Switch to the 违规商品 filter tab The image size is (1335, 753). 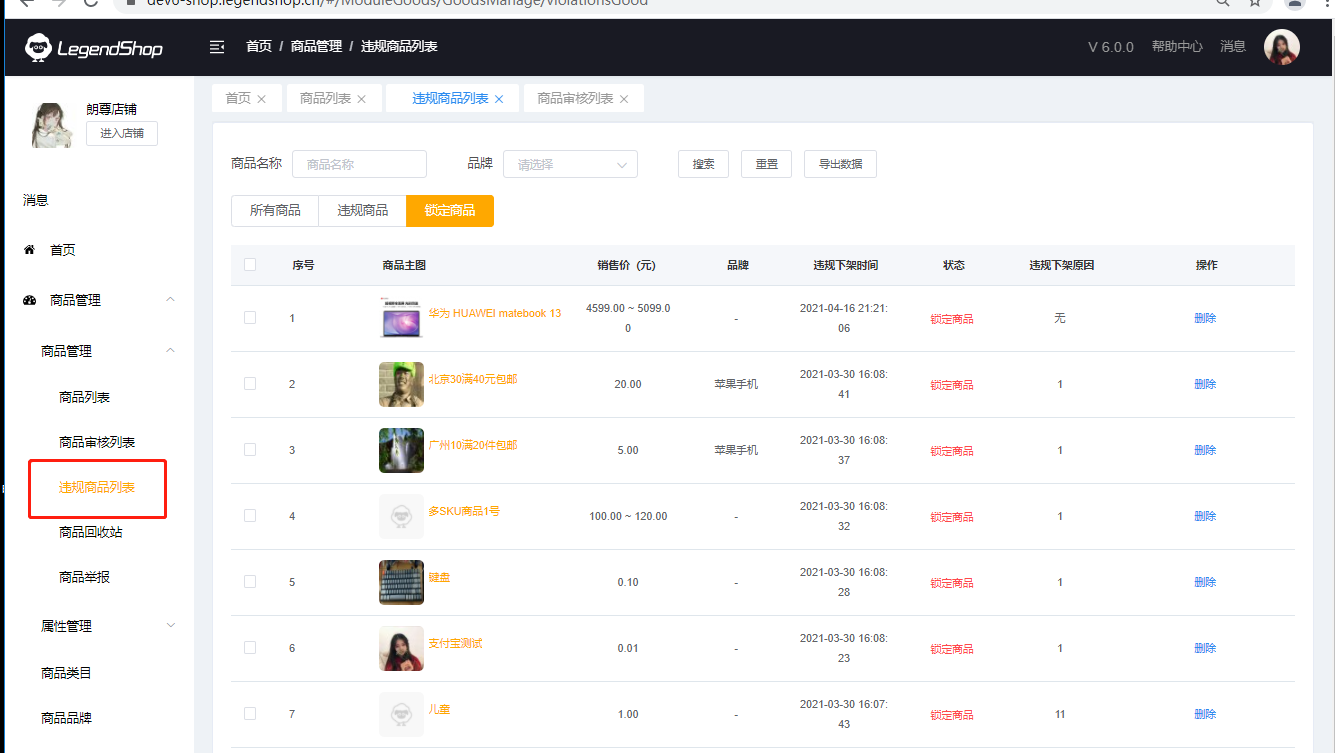tap(362, 211)
